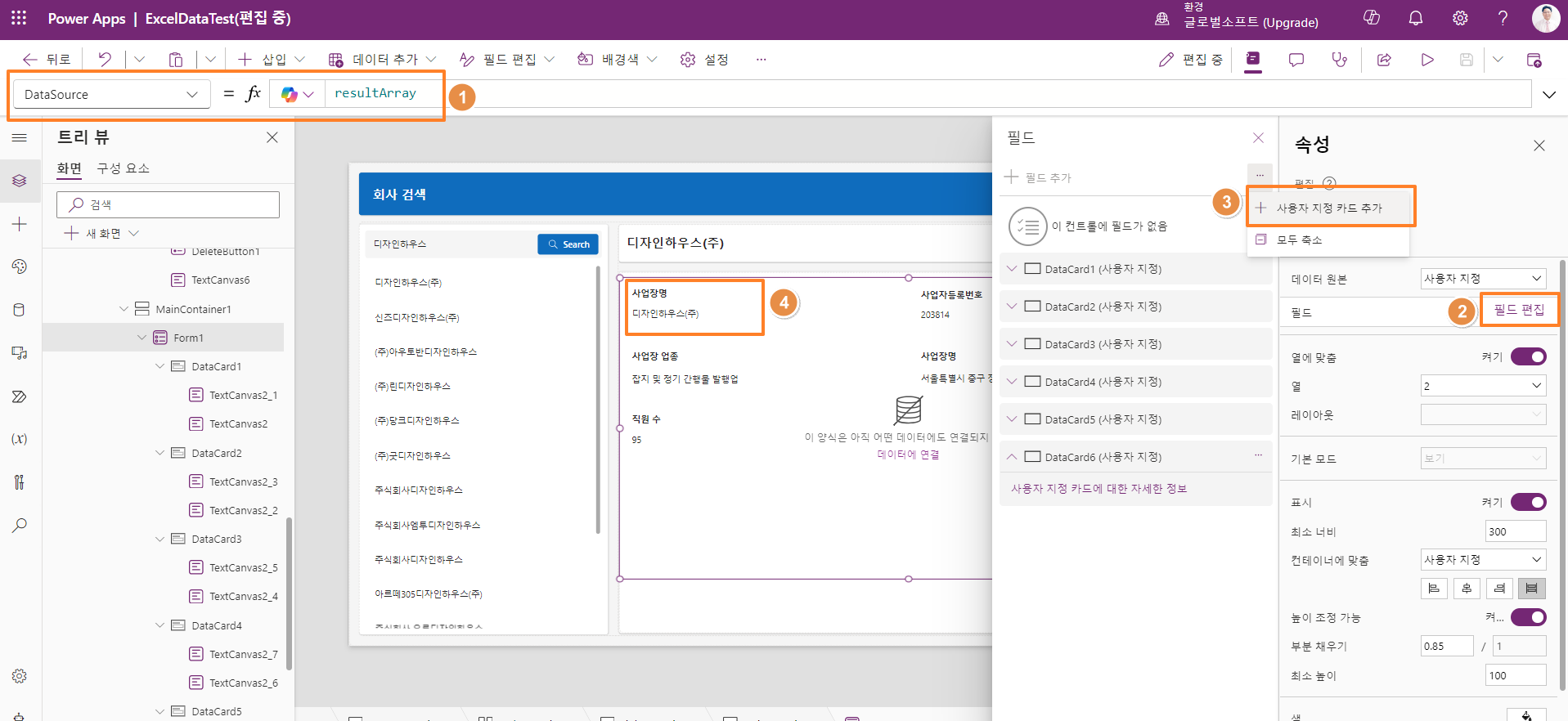
Task: Select TextCanvas2_3 in tree view
Action: (x=243, y=481)
